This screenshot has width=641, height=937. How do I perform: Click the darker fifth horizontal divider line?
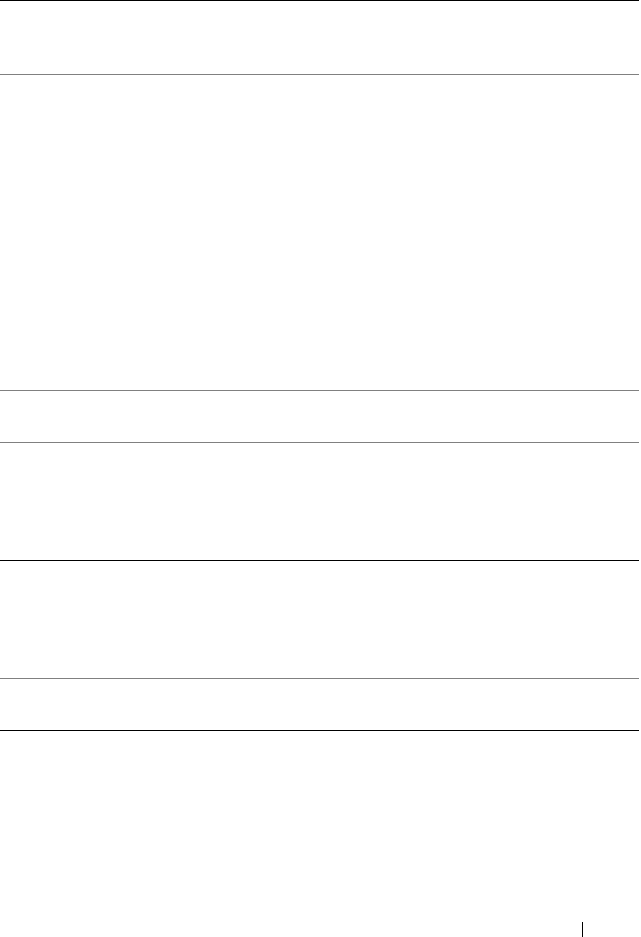pyautogui.click(x=320, y=560)
